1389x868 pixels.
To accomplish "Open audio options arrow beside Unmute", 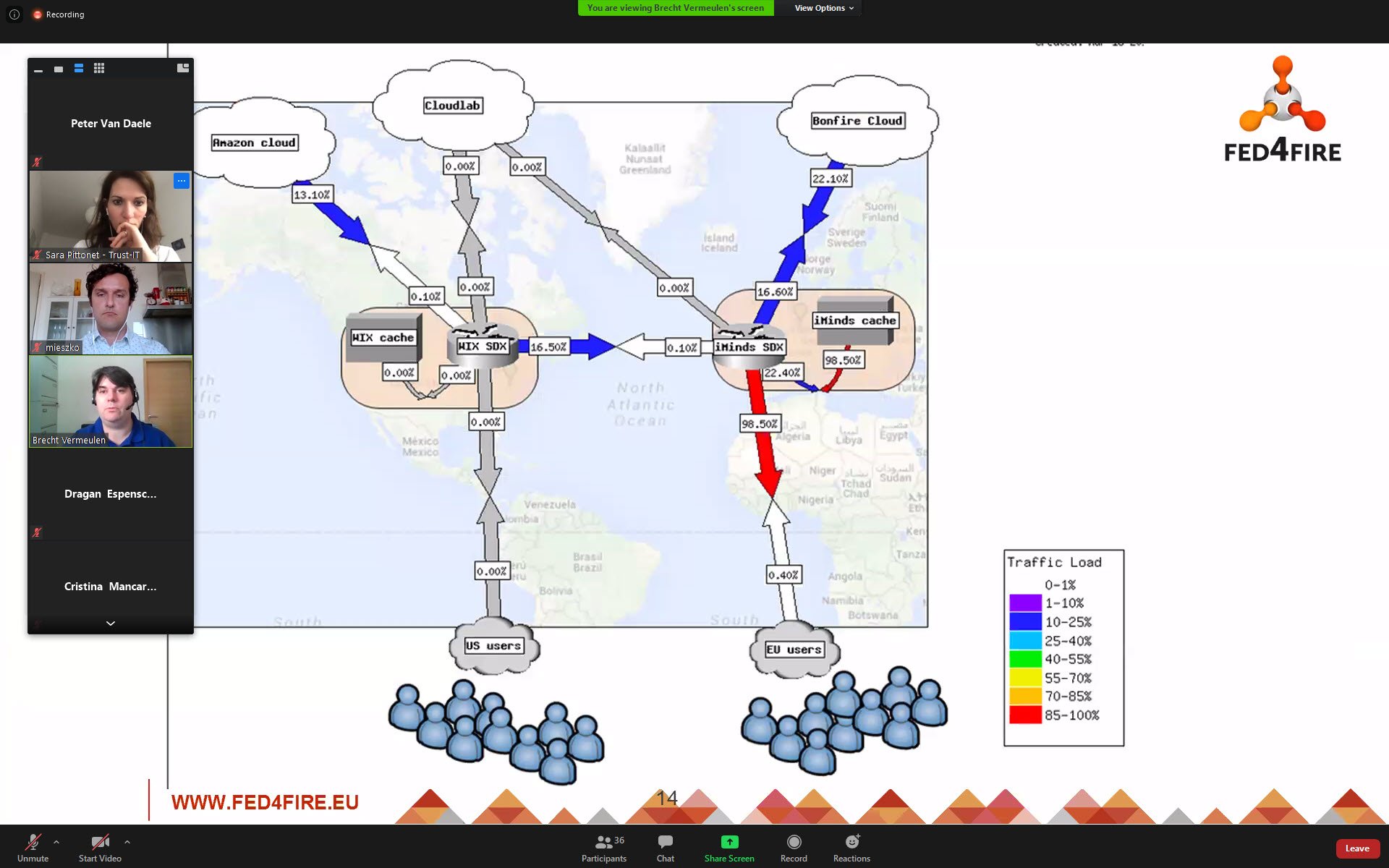I will click(x=56, y=842).
